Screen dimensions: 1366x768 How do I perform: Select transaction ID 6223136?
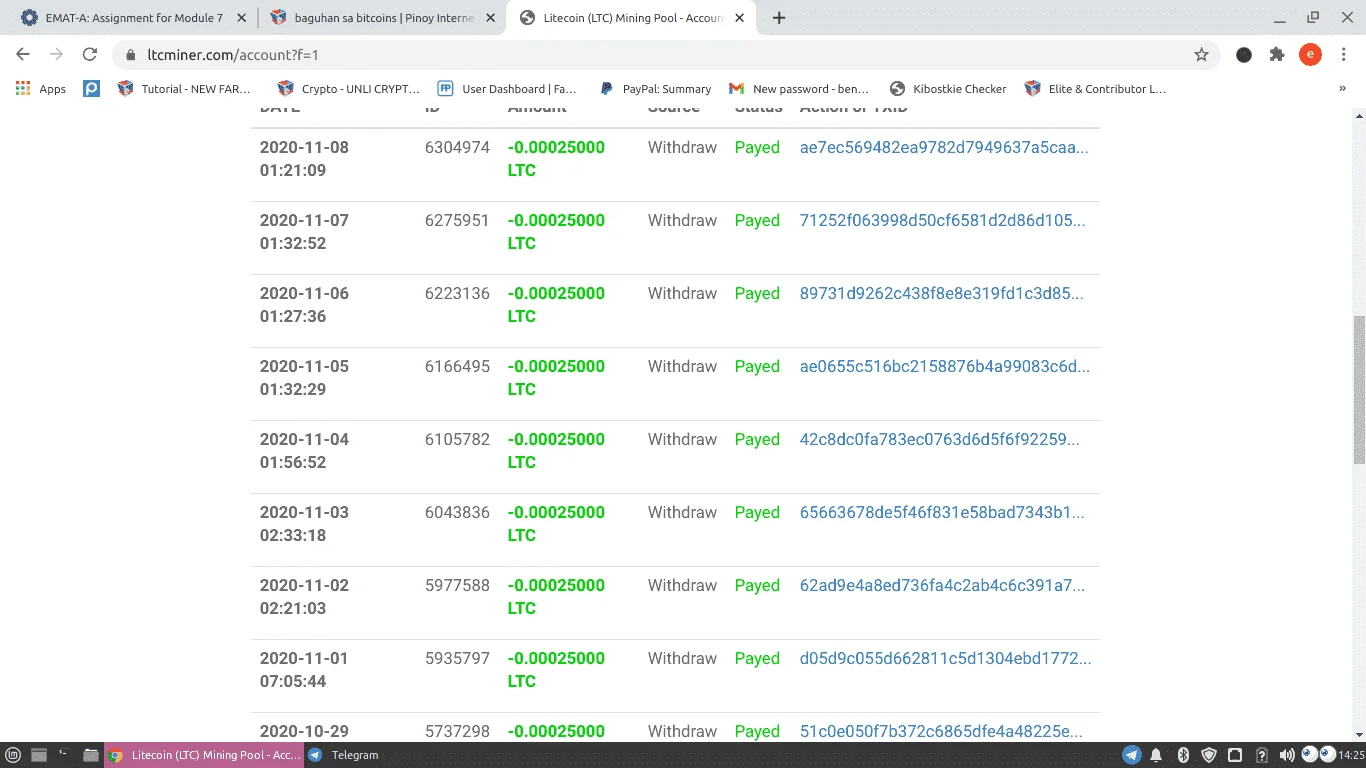[457, 293]
